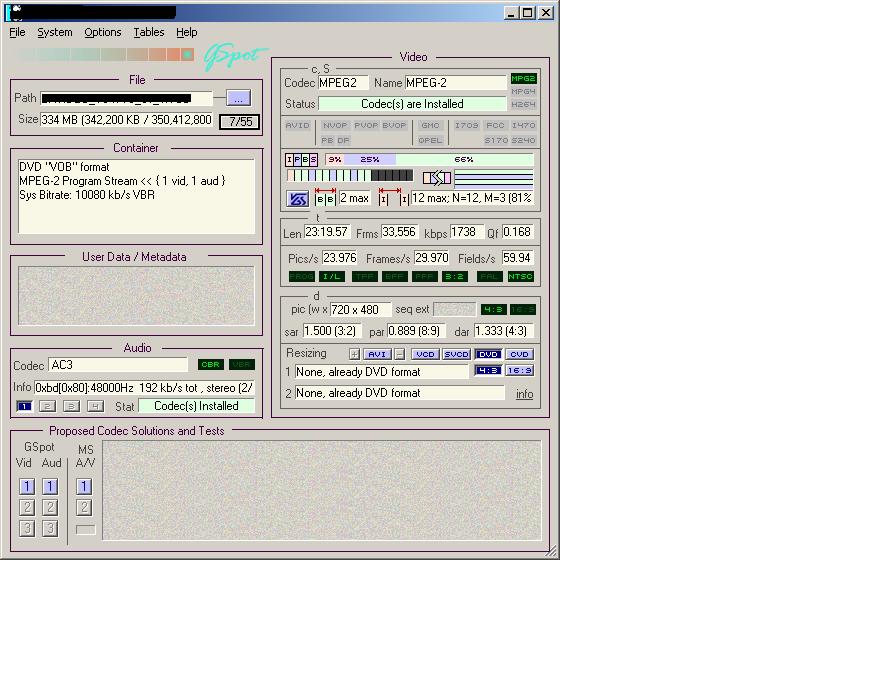
Task: Click the plus button beside AVI
Action: [x=354, y=354]
